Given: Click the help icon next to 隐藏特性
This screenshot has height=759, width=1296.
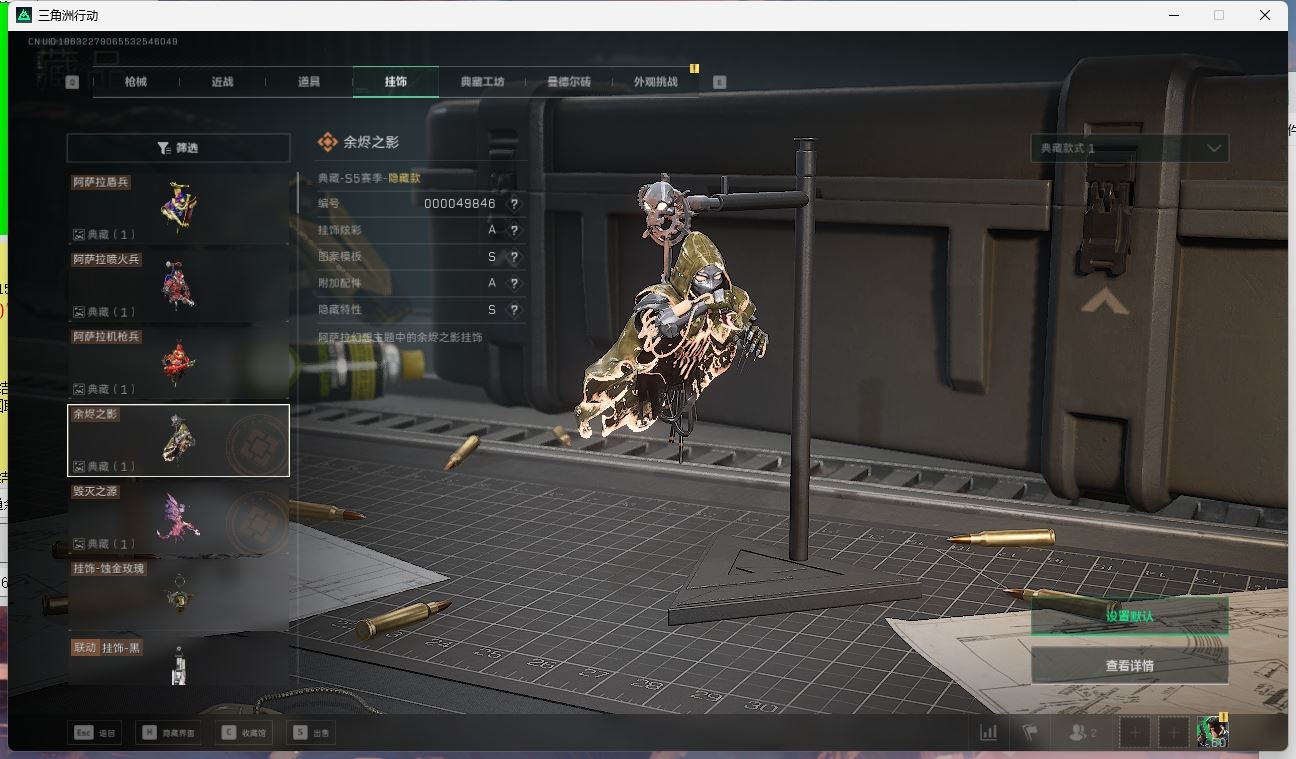Looking at the screenshot, I should [x=514, y=310].
